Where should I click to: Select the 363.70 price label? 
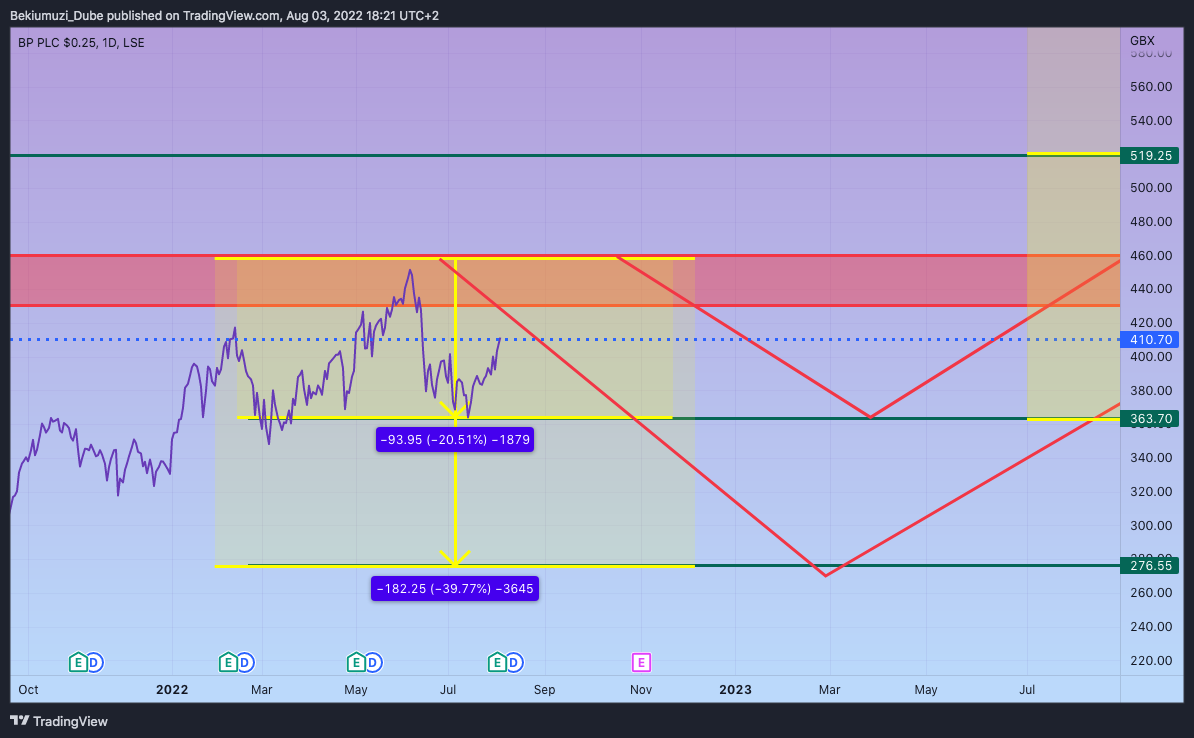1150,418
